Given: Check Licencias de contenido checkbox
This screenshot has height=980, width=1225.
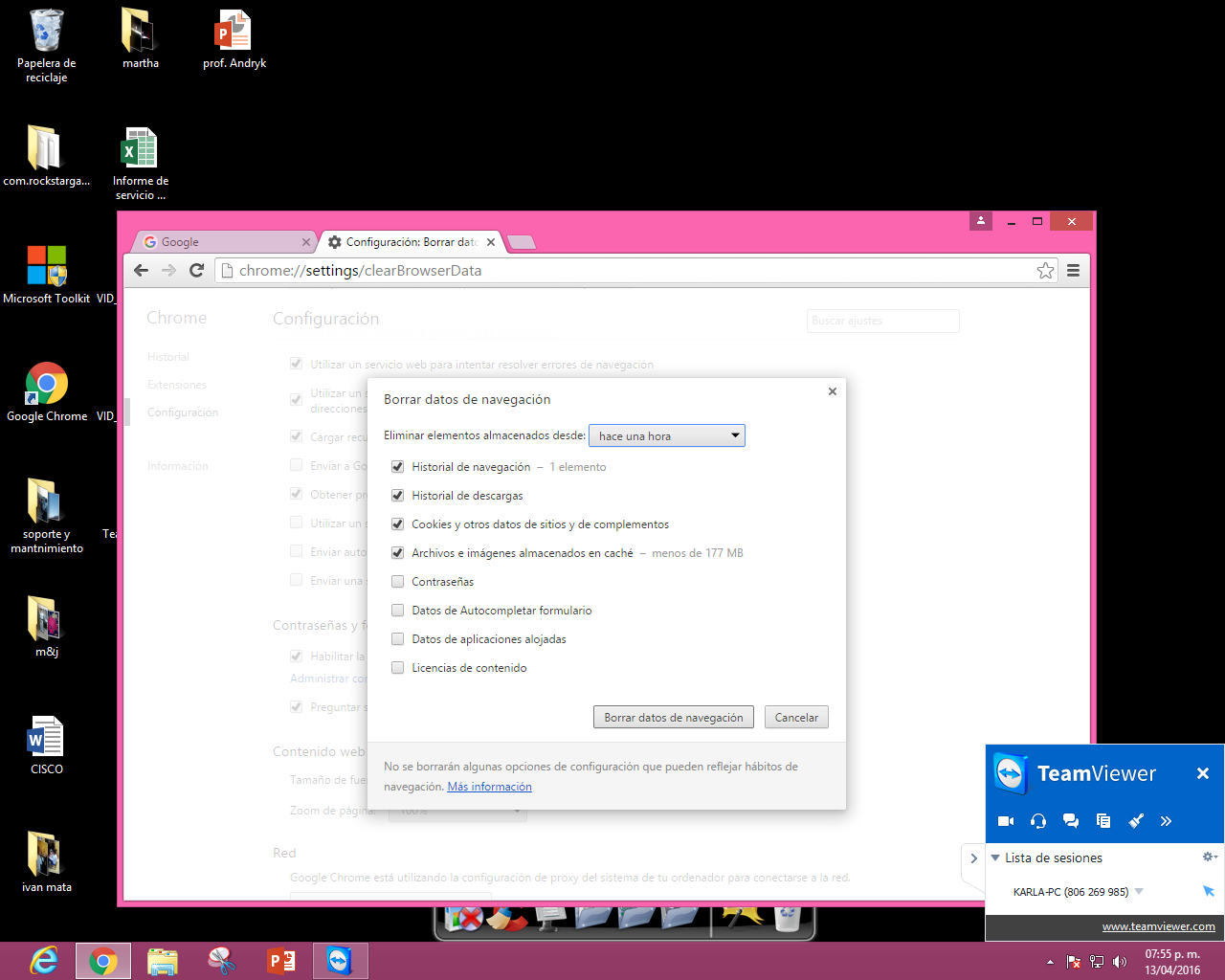Looking at the screenshot, I should coord(397,668).
